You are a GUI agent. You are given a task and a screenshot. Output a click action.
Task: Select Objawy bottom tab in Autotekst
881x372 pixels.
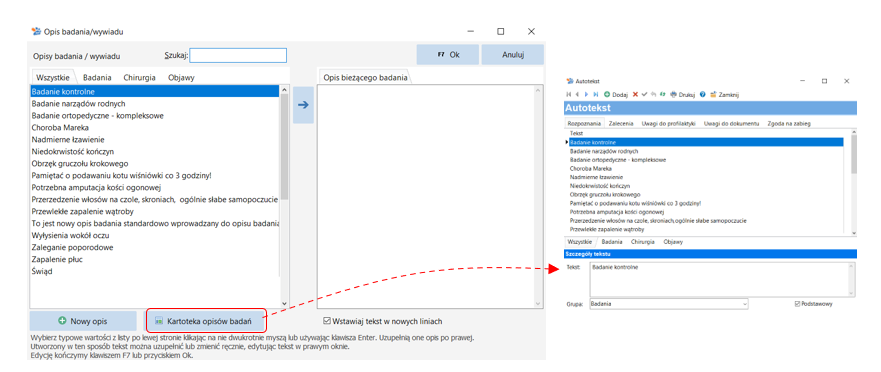click(673, 242)
